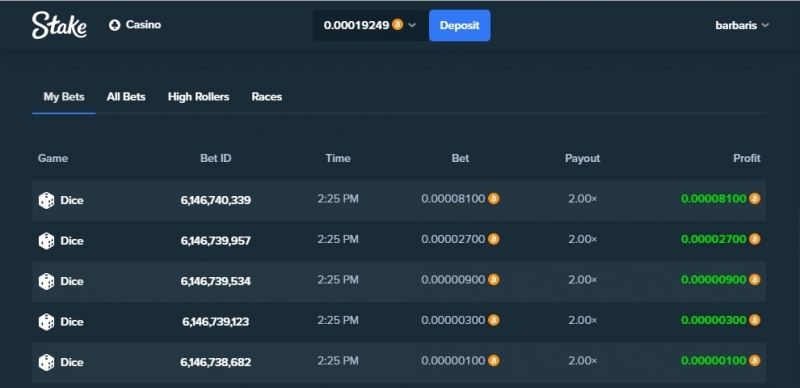Click Bitcoin icon beside bet amount 0.00000100
Viewport: 800px width, 388px height.
pos(493,361)
